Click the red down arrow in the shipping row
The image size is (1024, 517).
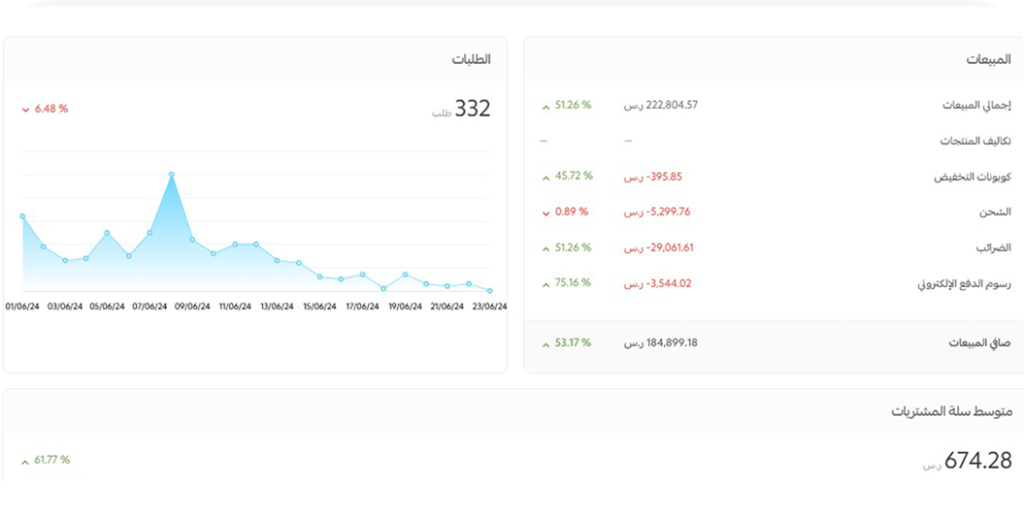pyautogui.click(x=545, y=212)
